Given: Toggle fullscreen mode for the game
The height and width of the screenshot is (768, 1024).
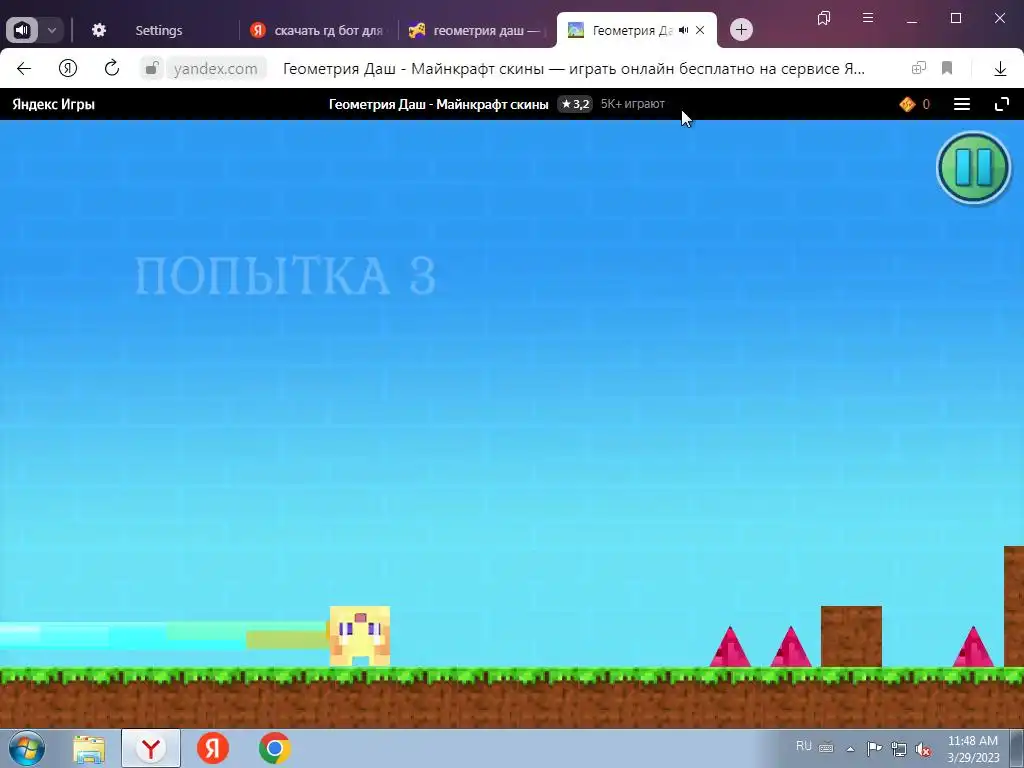Looking at the screenshot, I should (x=1001, y=104).
